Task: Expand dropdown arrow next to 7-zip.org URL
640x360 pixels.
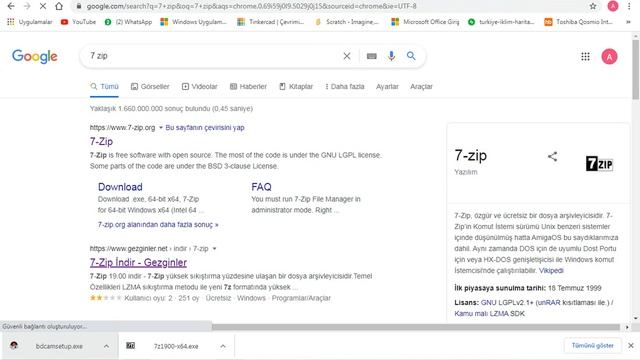Action: click(x=161, y=128)
